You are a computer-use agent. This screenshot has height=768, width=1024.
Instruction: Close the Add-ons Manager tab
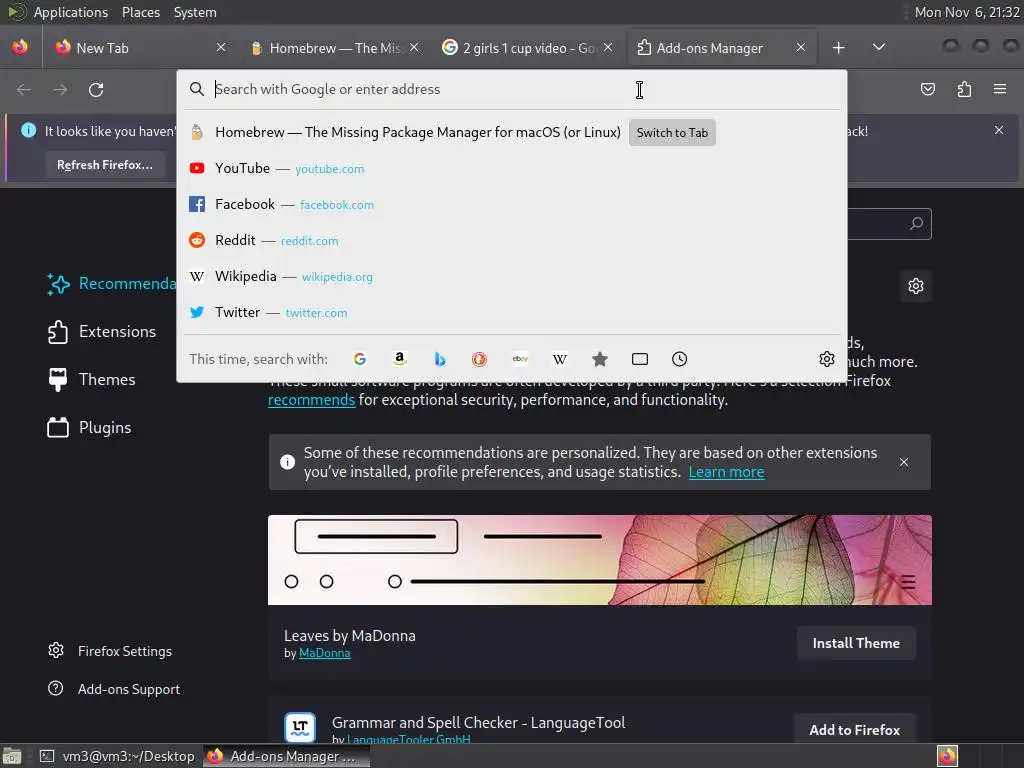click(x=801, y=47)
